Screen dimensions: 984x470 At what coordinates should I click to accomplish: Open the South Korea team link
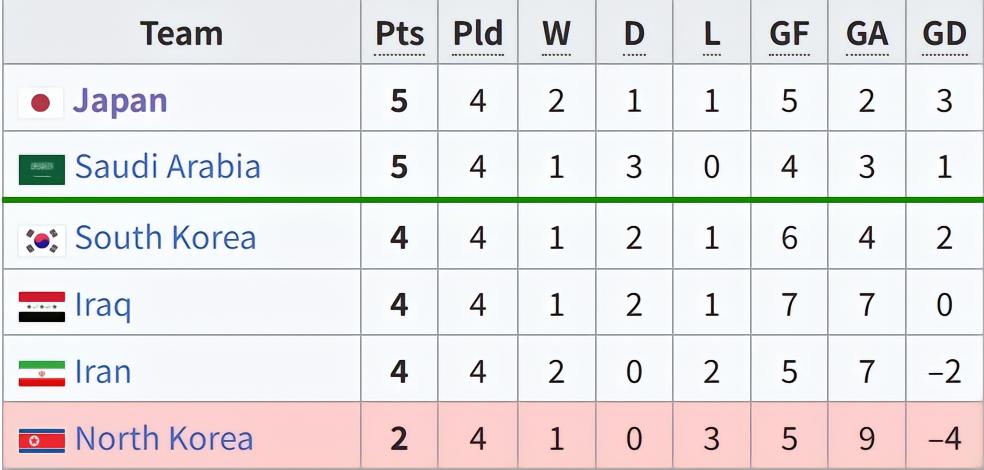(165, 237)
